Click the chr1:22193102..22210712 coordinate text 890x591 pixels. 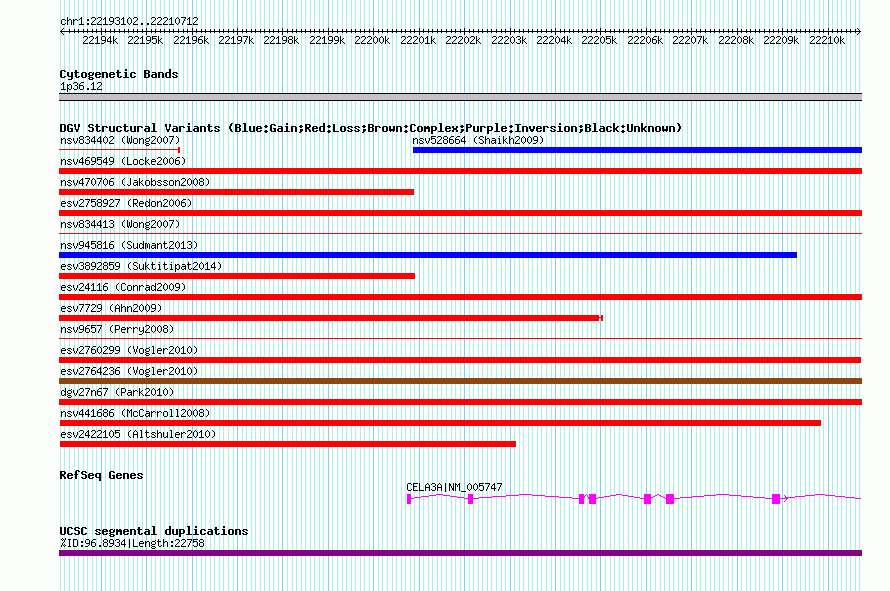click(x=129, y=21)
